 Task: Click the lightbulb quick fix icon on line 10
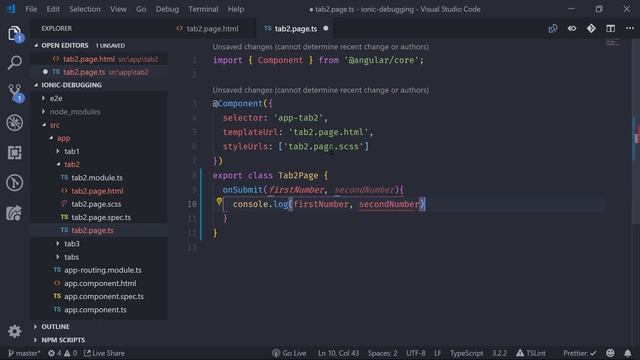219,201
